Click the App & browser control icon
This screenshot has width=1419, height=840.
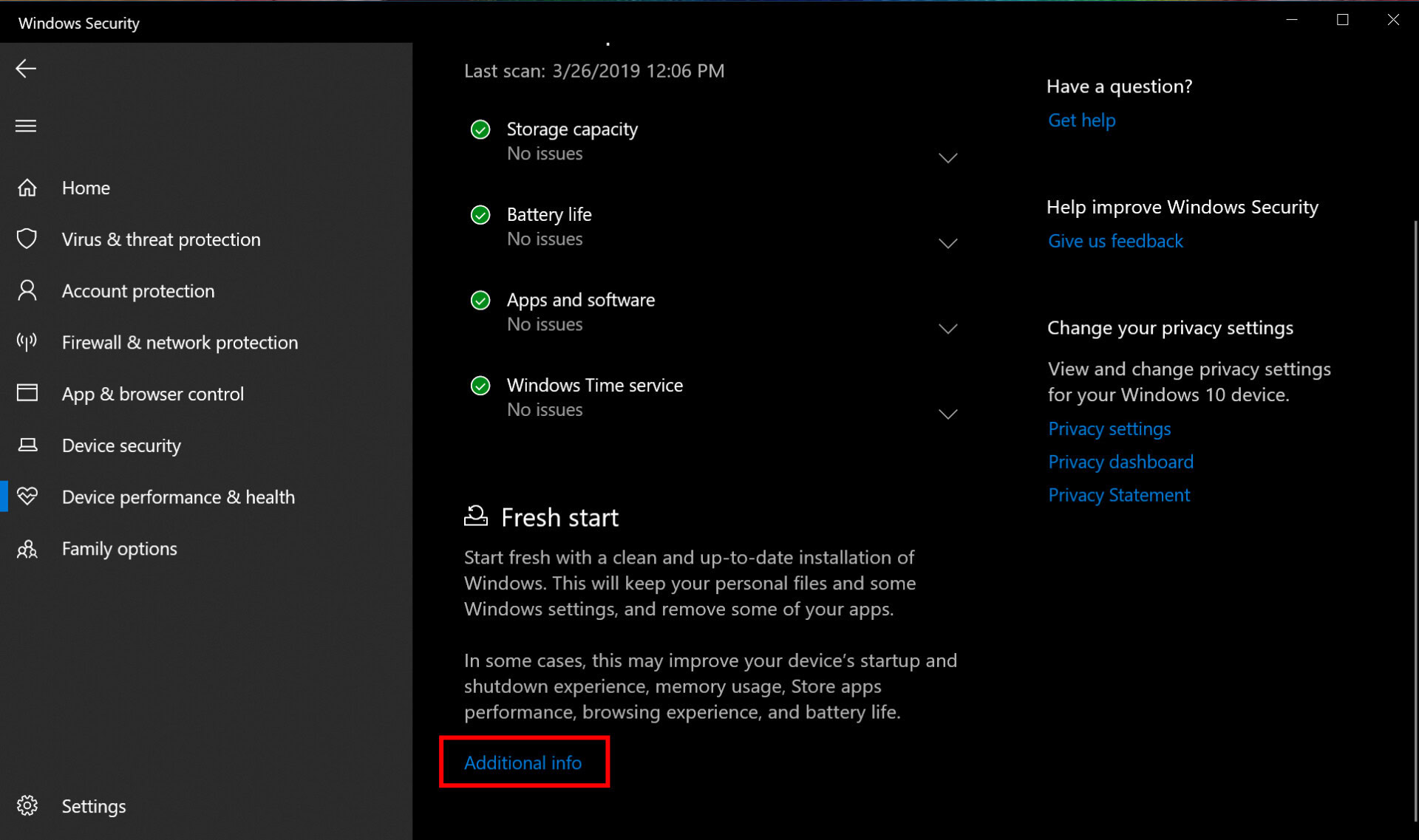coord(28,394)
